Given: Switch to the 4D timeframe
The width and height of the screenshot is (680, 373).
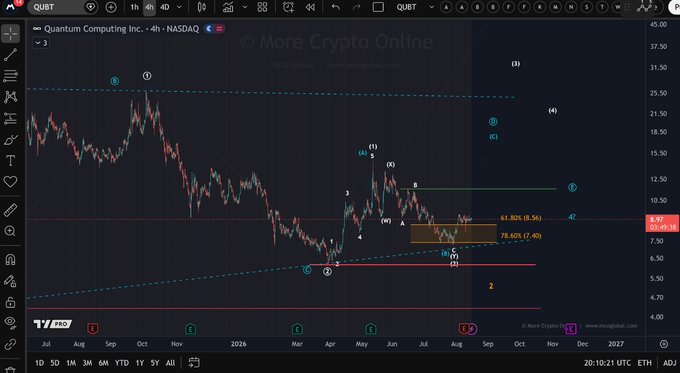Looking at the screenshot, I should [x=165, y=7].
